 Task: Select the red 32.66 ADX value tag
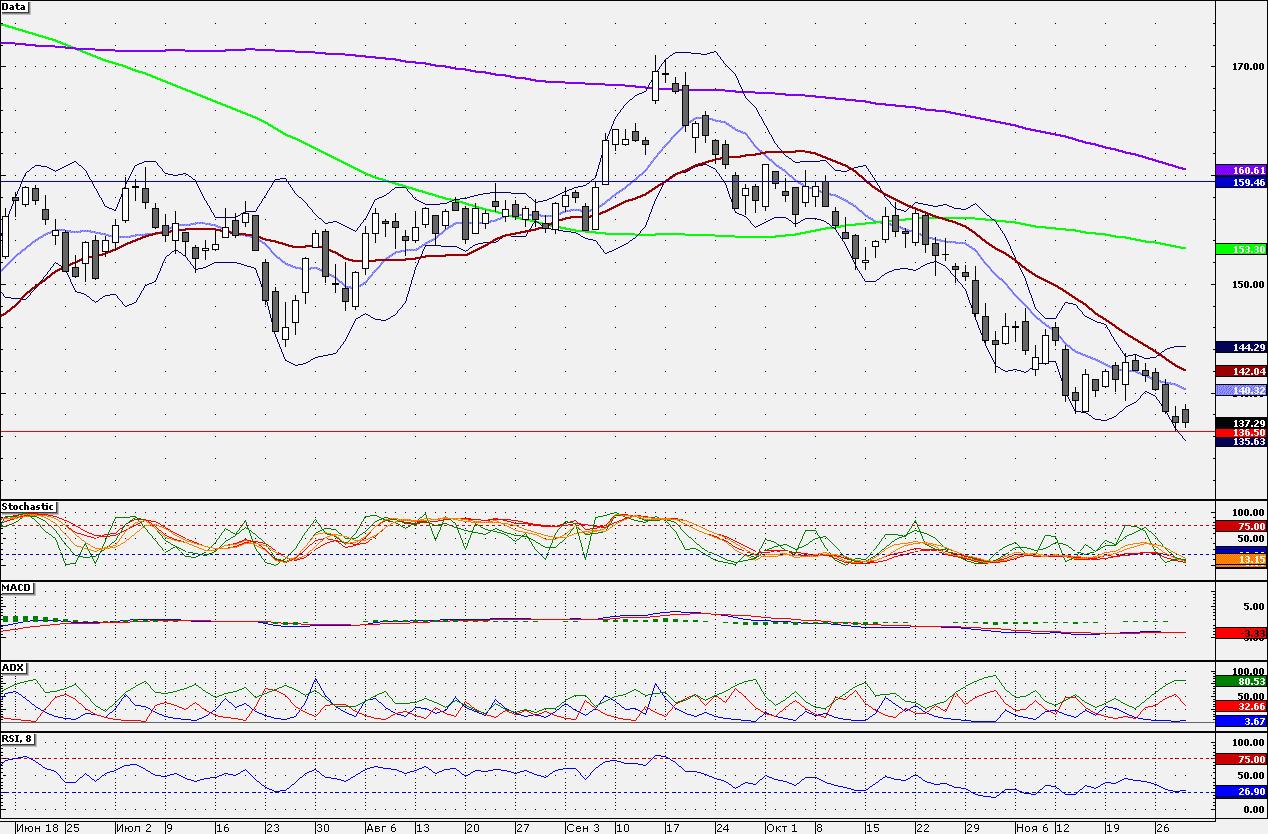[1240, 706]
